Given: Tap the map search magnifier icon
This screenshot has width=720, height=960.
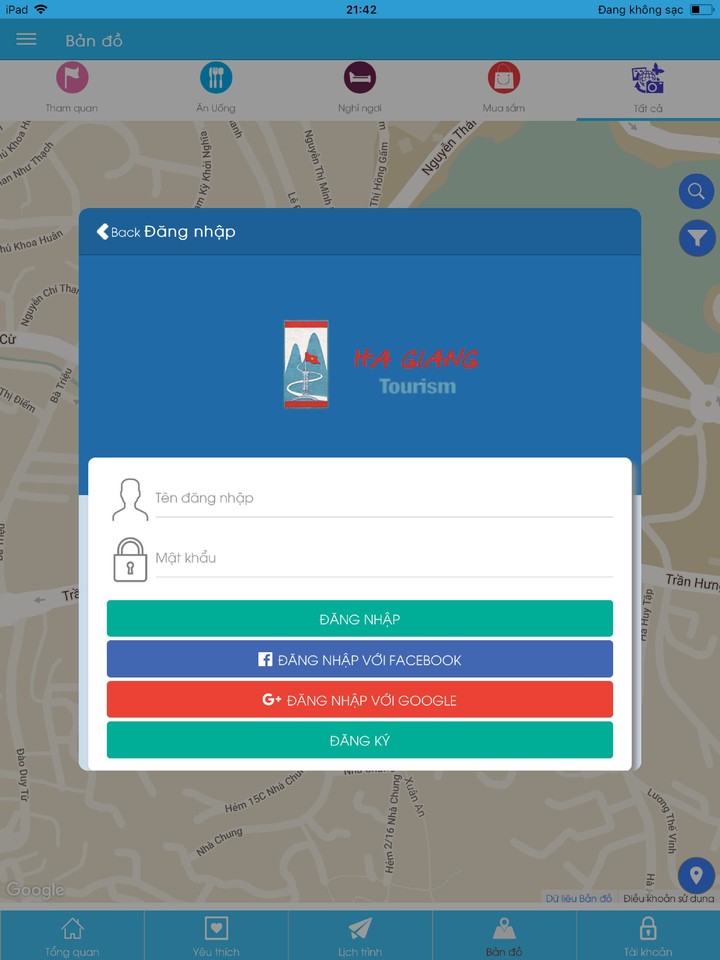Looking at the screenshot, I should (x=696, y=191).
